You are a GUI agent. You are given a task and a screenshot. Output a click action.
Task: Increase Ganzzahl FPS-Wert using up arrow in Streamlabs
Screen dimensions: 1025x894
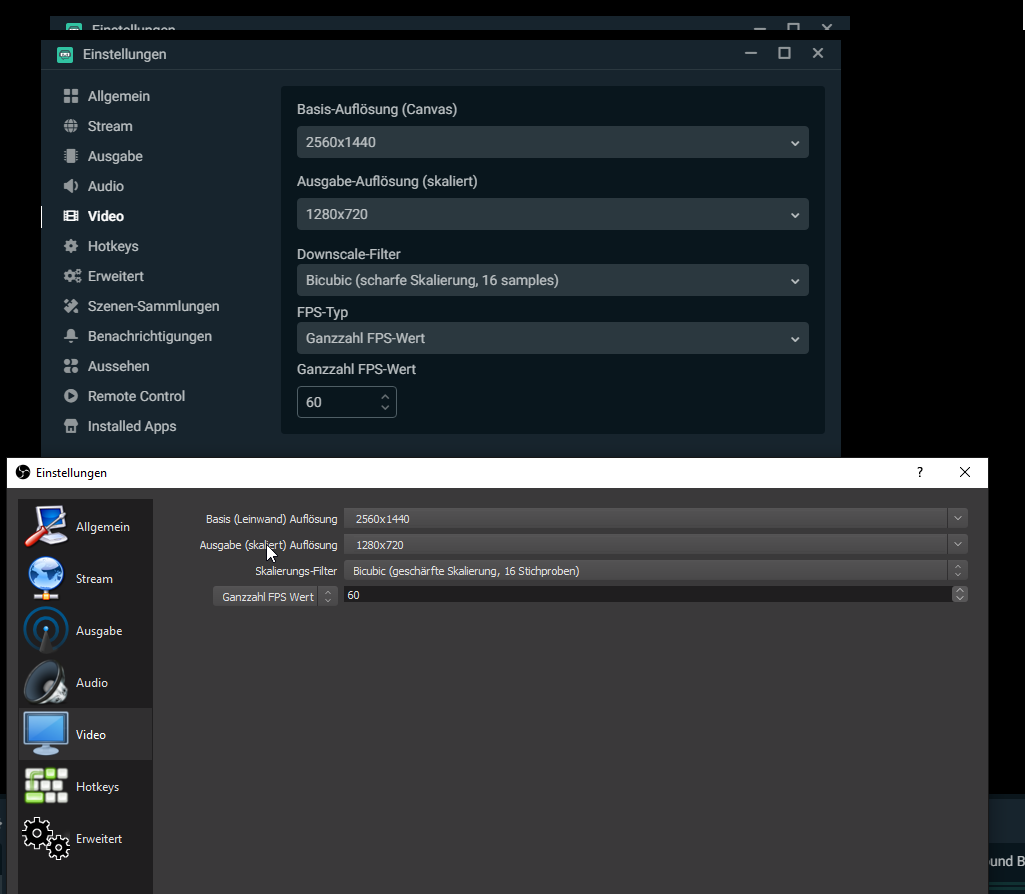coord(386,396)
